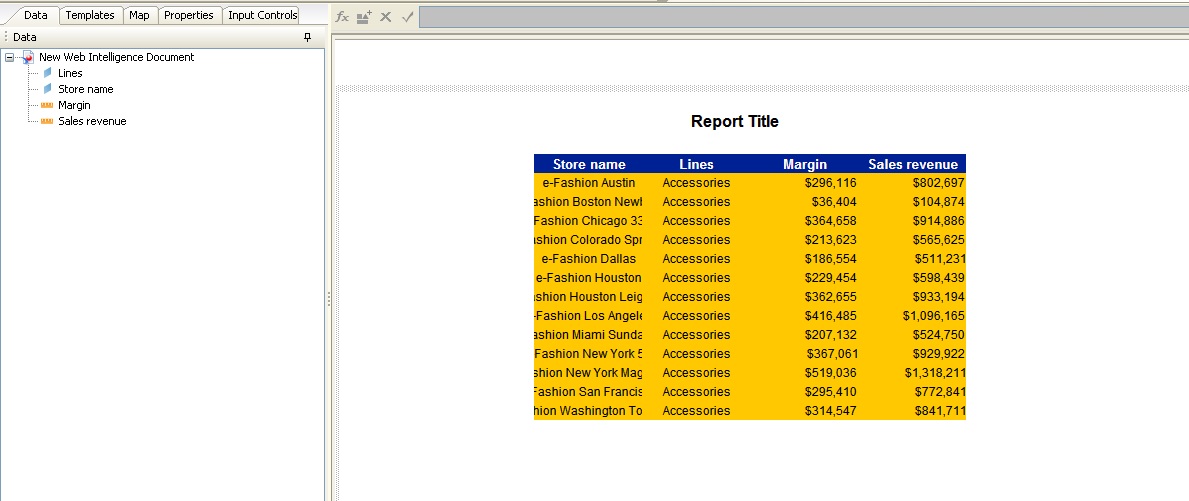This screenshot has width=1189, height=501.
Task: Select the Lines column header
Action: pyautogui.click(x=696, y=164)
